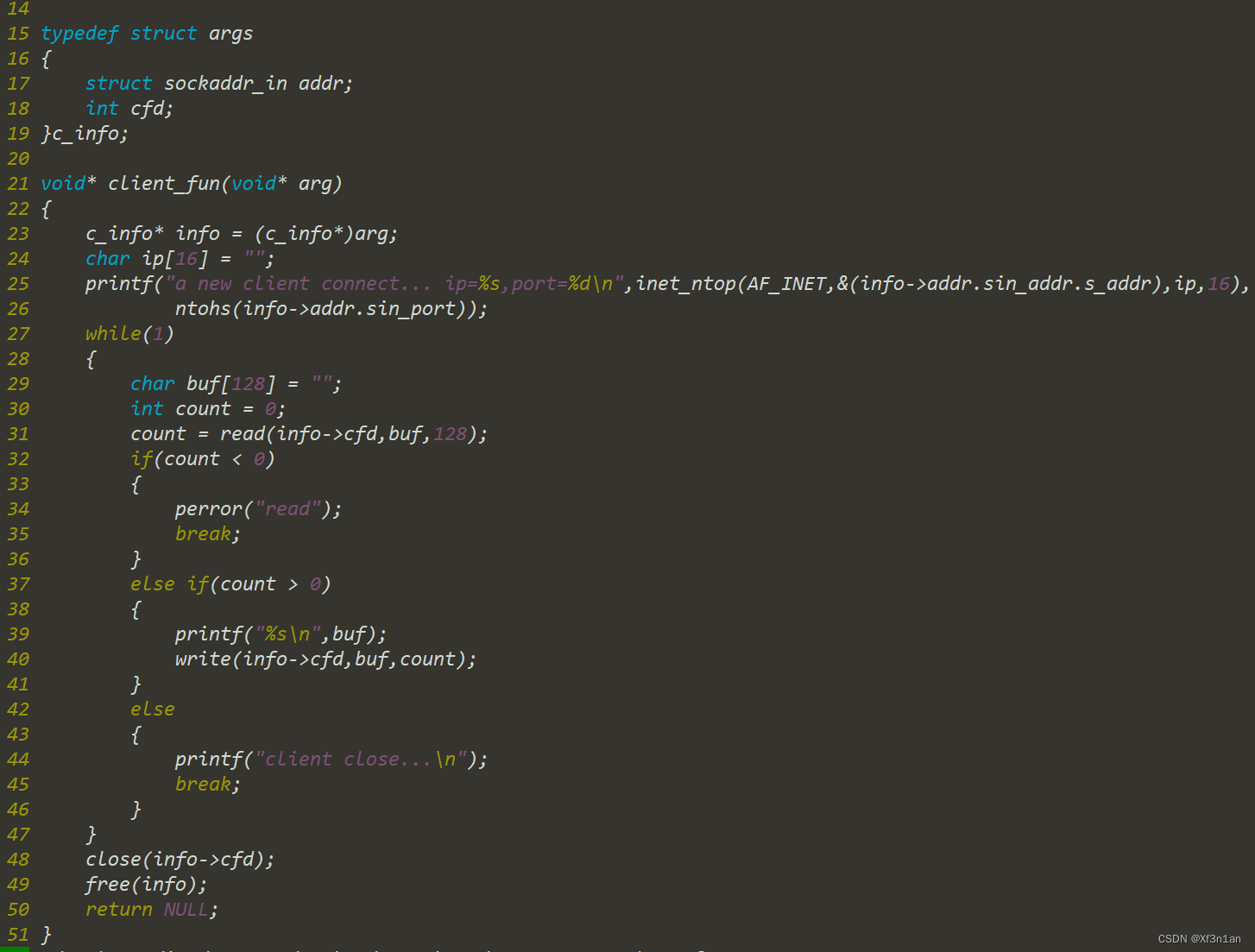Click 'printf("%s\n",buf);' on line 39

click(x=281, y=634)
